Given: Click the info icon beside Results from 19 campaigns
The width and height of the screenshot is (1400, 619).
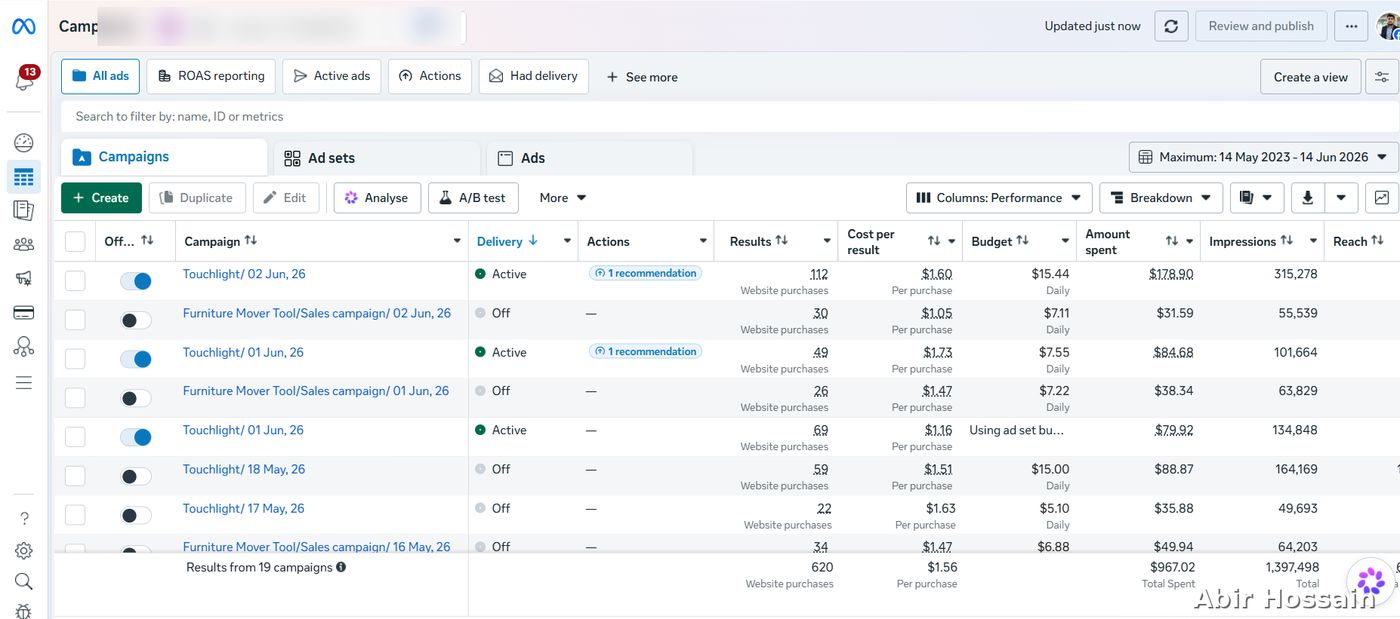Looking at the screenshot, I should [x=341, y=567].
